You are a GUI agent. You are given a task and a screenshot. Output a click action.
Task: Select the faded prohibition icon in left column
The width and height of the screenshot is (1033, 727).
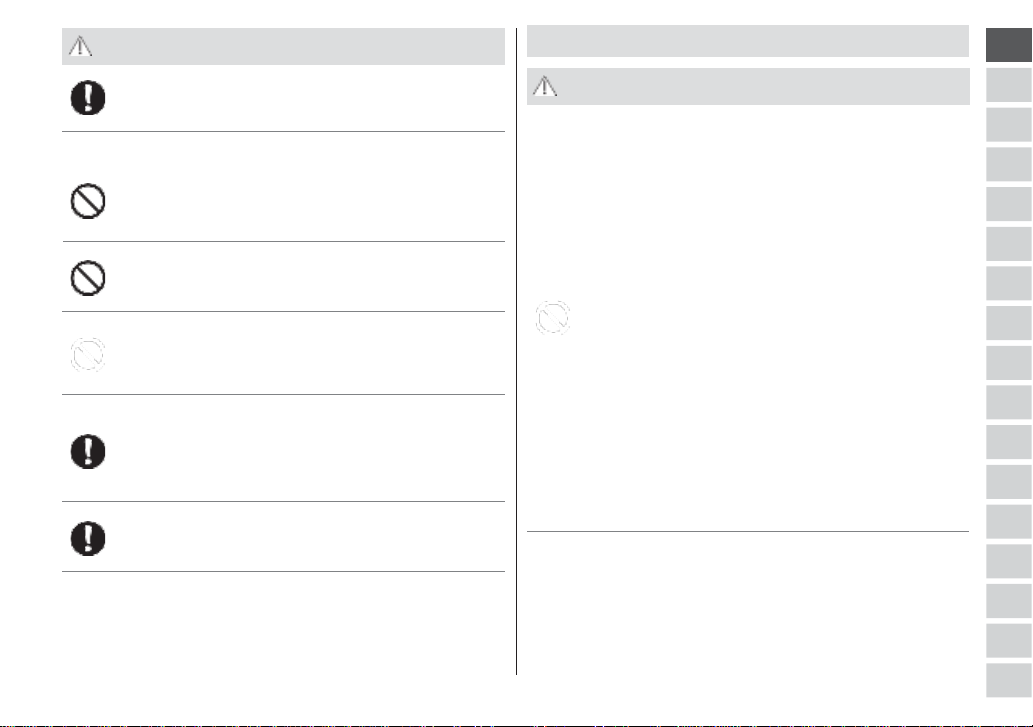pyautogui.click(x=88, y=354)
